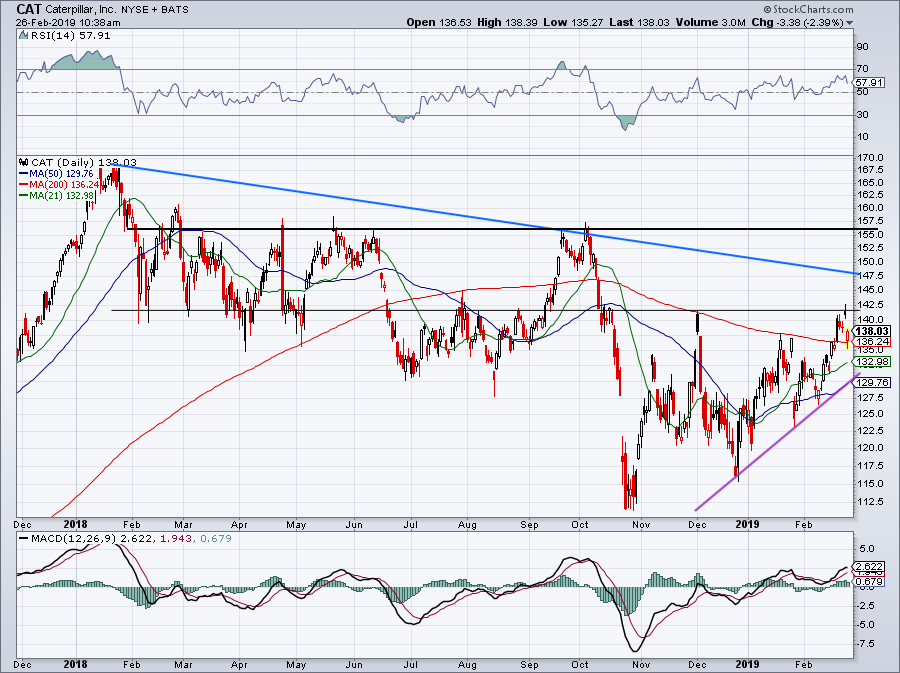Click the RSI(14) indicator icon
The width and height of the screenshot is (900, 673).
click(x=23, y=36)
